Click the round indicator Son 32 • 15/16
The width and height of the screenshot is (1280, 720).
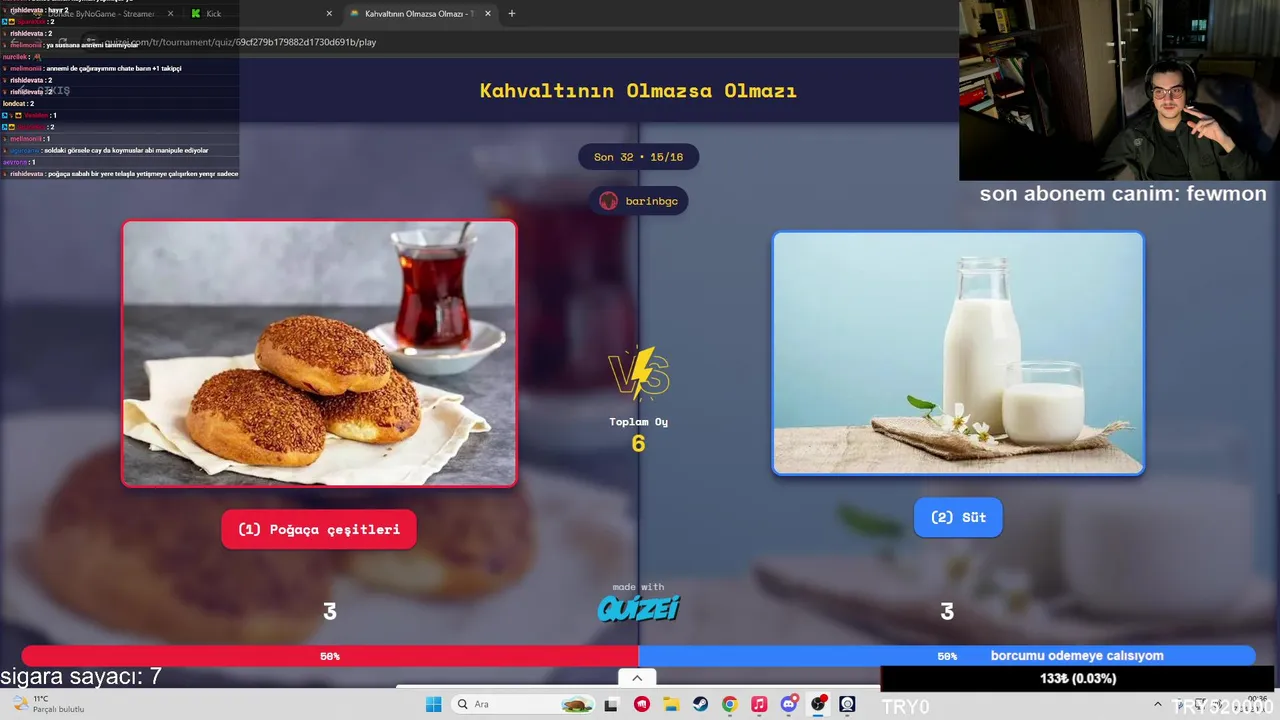click(x=638, y=157)
